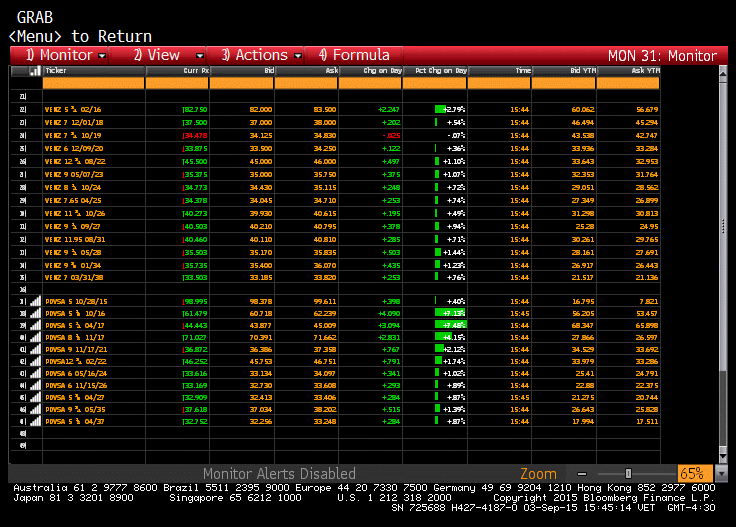Expand the Monitor dropdown arrow
The image size is (736, 527).
(102, 56)
